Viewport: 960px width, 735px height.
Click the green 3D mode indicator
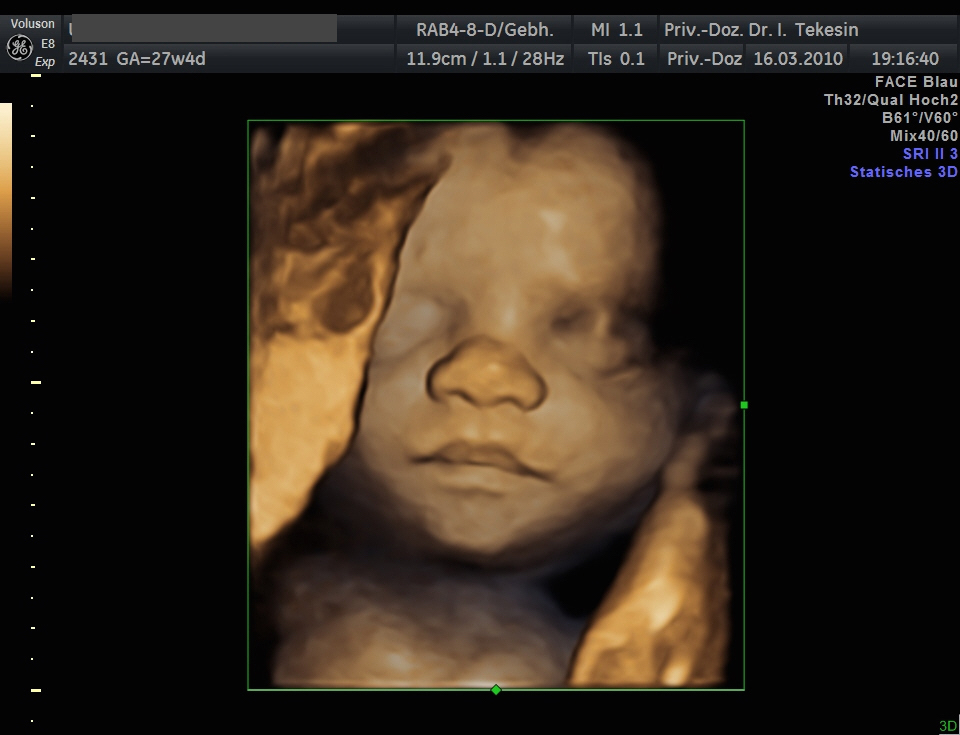(x=947, y=726)
